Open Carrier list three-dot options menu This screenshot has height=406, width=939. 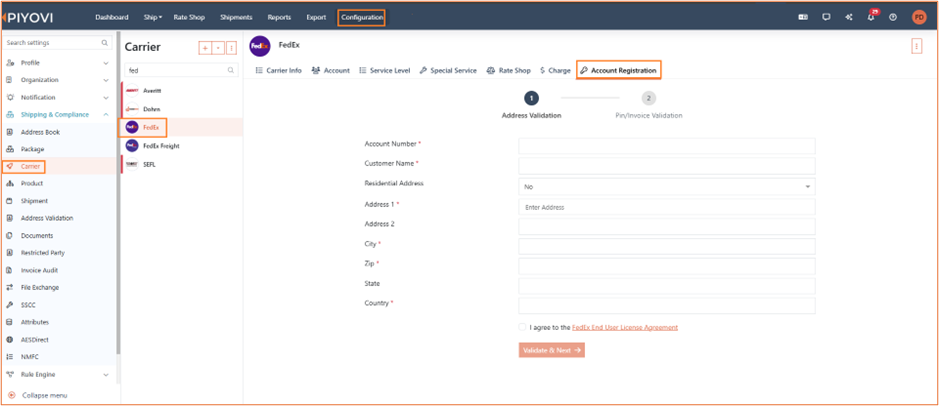tap(232, 47)
